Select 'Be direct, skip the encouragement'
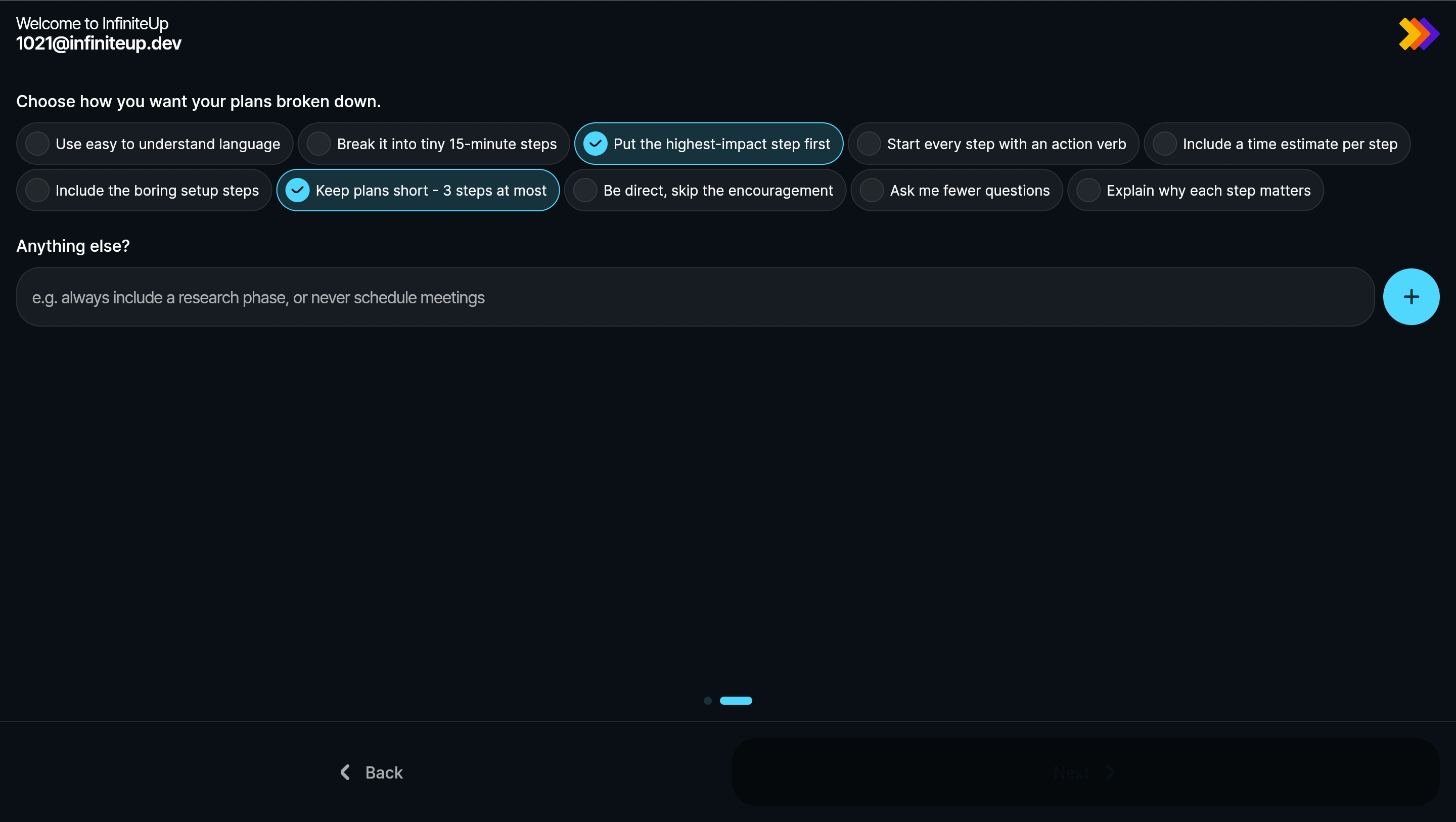The height and width of the screenshot is (822, 1456). 705,191
